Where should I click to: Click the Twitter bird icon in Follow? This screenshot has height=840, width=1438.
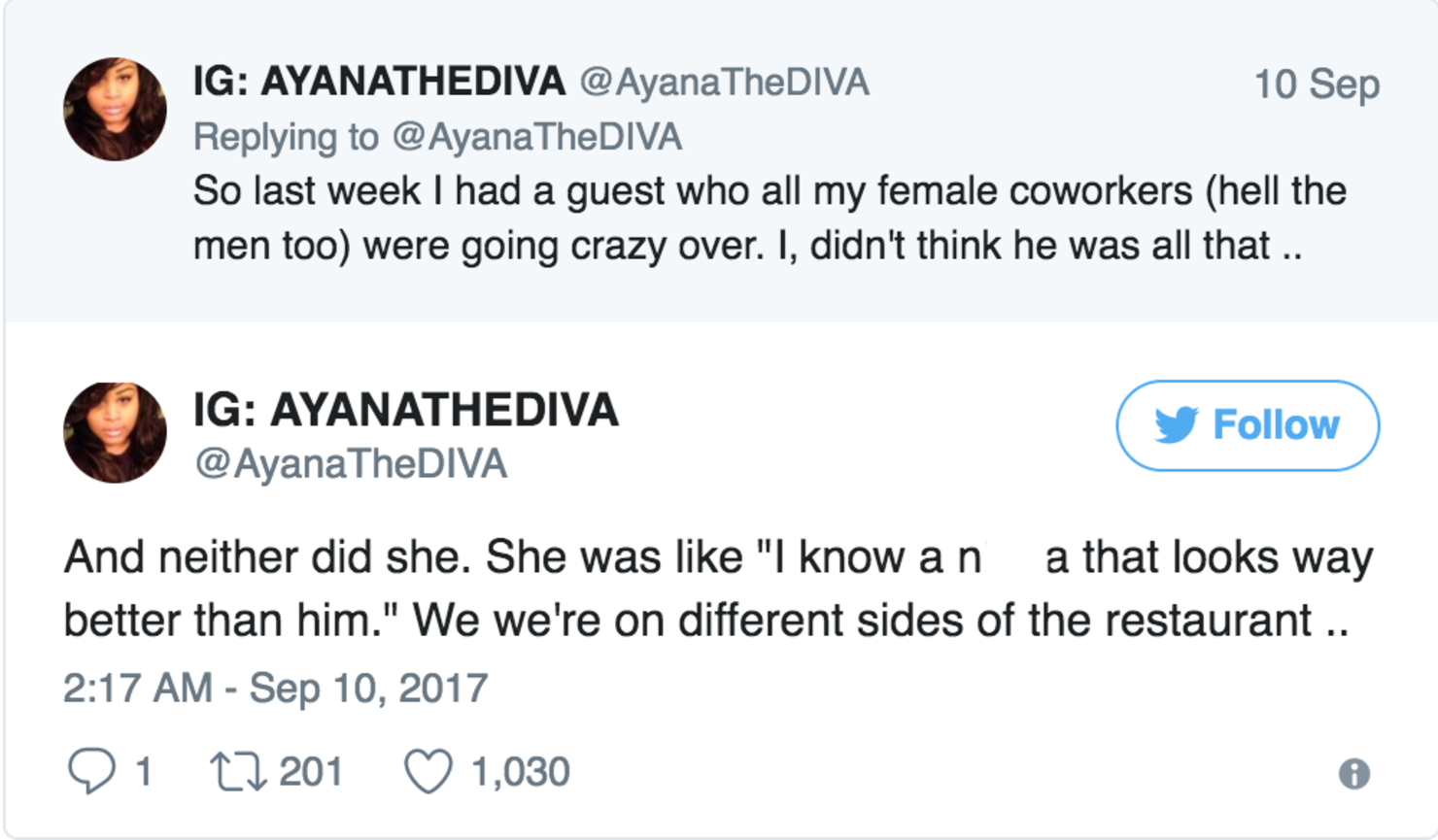pos(1177,425)
